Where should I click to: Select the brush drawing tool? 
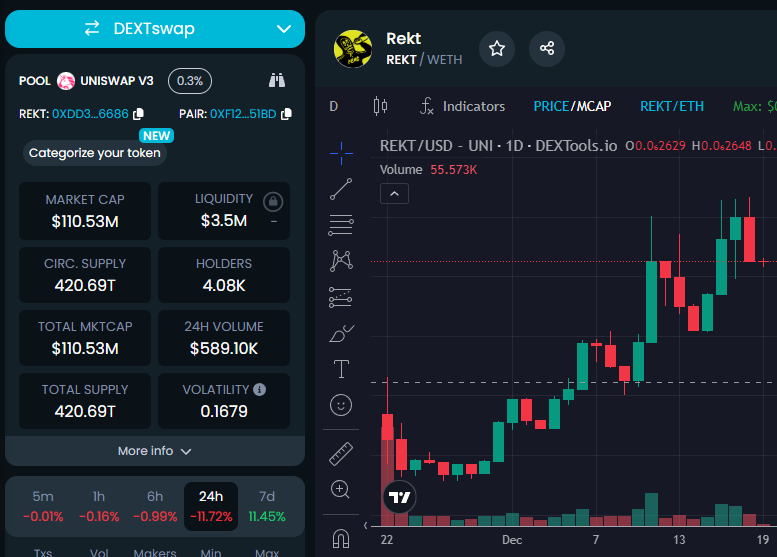coord(341,334)
